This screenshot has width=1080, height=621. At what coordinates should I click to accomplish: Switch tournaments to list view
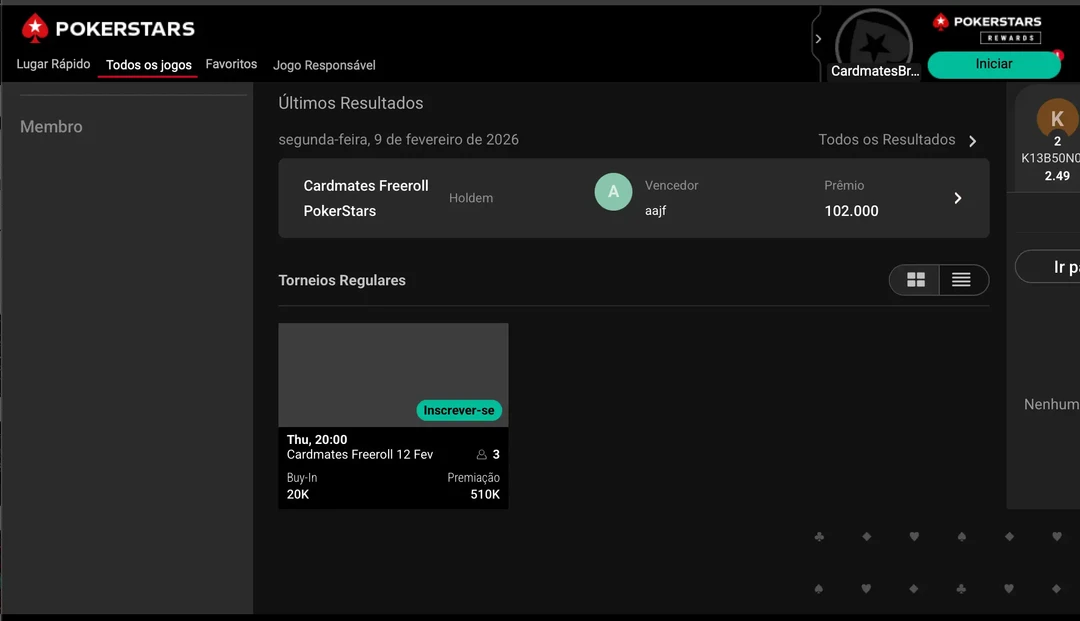tap(961, 280)
